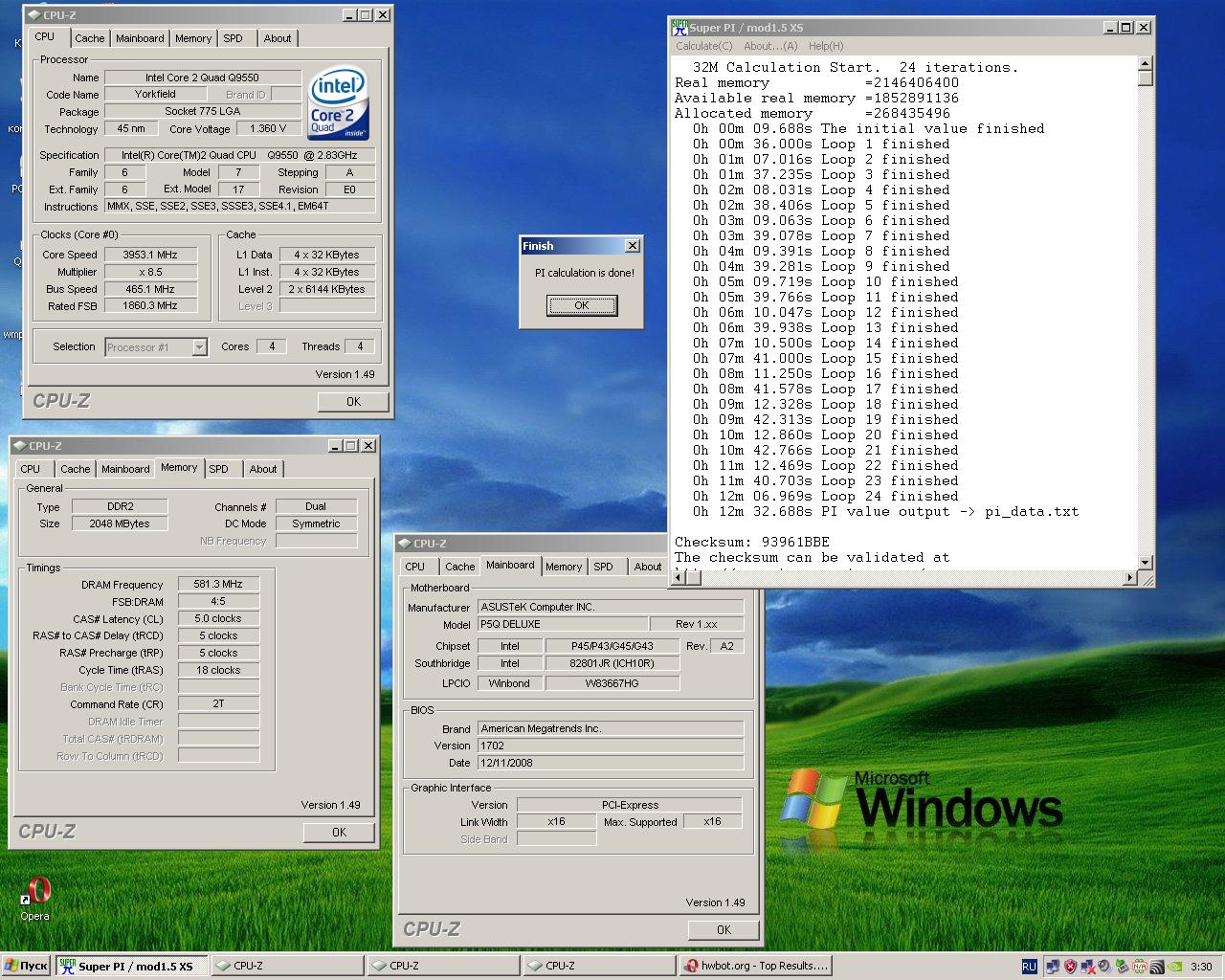Open Memory tab in top CPU-Z window

(193, 38)
